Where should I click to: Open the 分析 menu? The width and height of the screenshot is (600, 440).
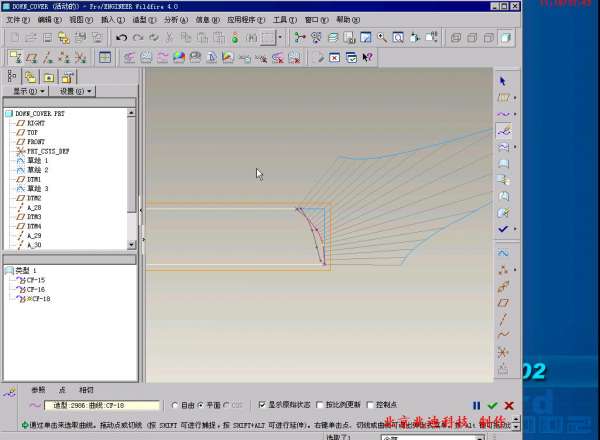(x=172, y=19)
